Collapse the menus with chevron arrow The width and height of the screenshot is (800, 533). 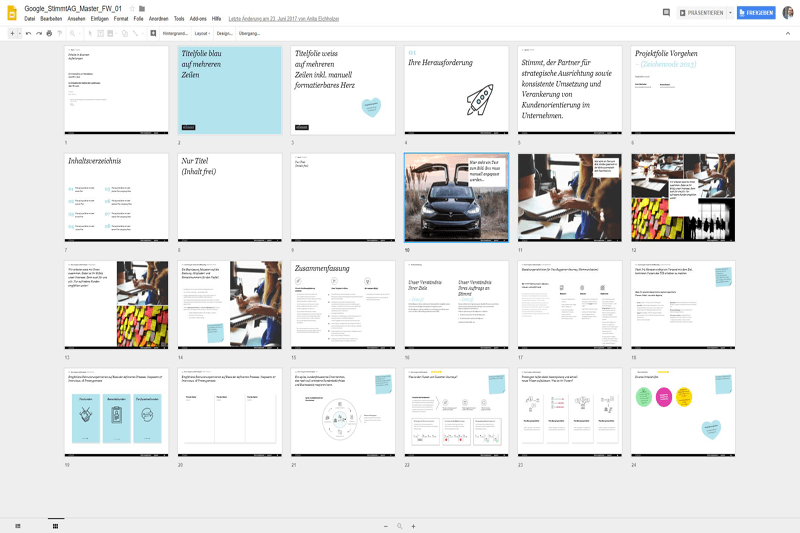[788, 34]
